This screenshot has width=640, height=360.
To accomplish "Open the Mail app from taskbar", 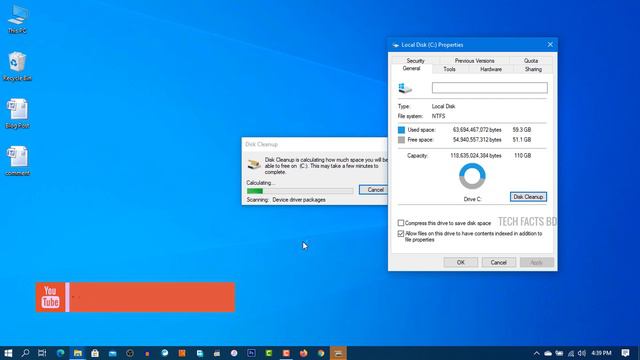I will tap(113, 353).
